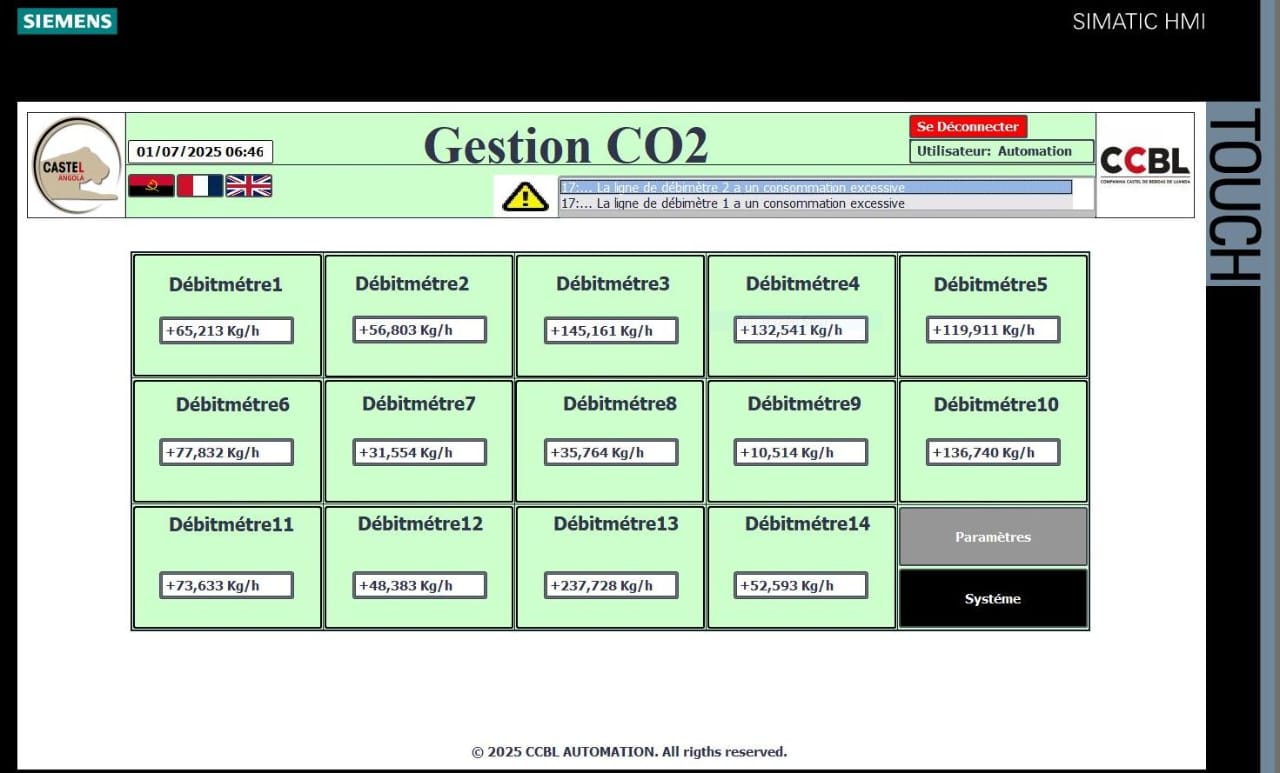Select the +65,213 Kg/h flow value
Image resolution: width=1280 pixels, height=773 pixels.
(x=227, y=330)
